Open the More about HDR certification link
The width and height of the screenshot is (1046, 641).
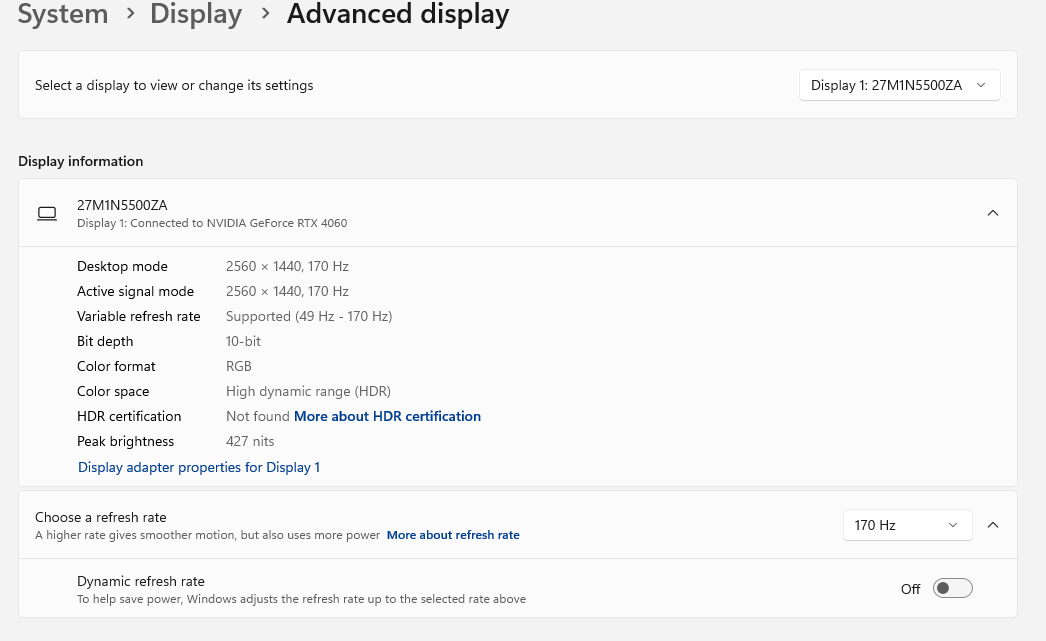tap(387, 416)
